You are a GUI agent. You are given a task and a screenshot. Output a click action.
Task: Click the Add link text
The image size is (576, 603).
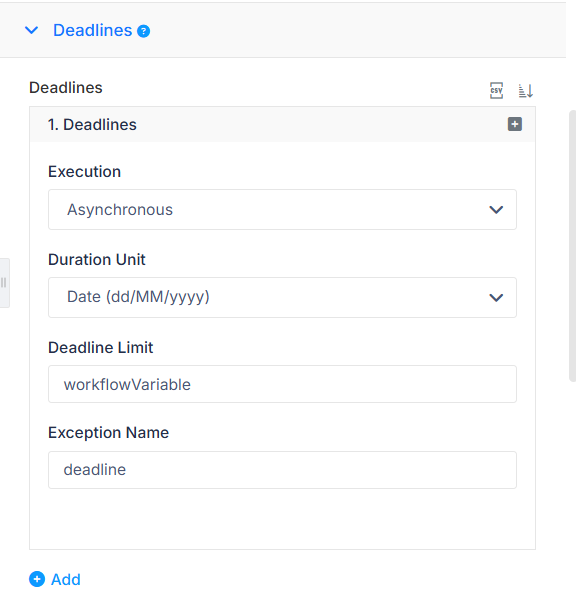tap(66, 580)
